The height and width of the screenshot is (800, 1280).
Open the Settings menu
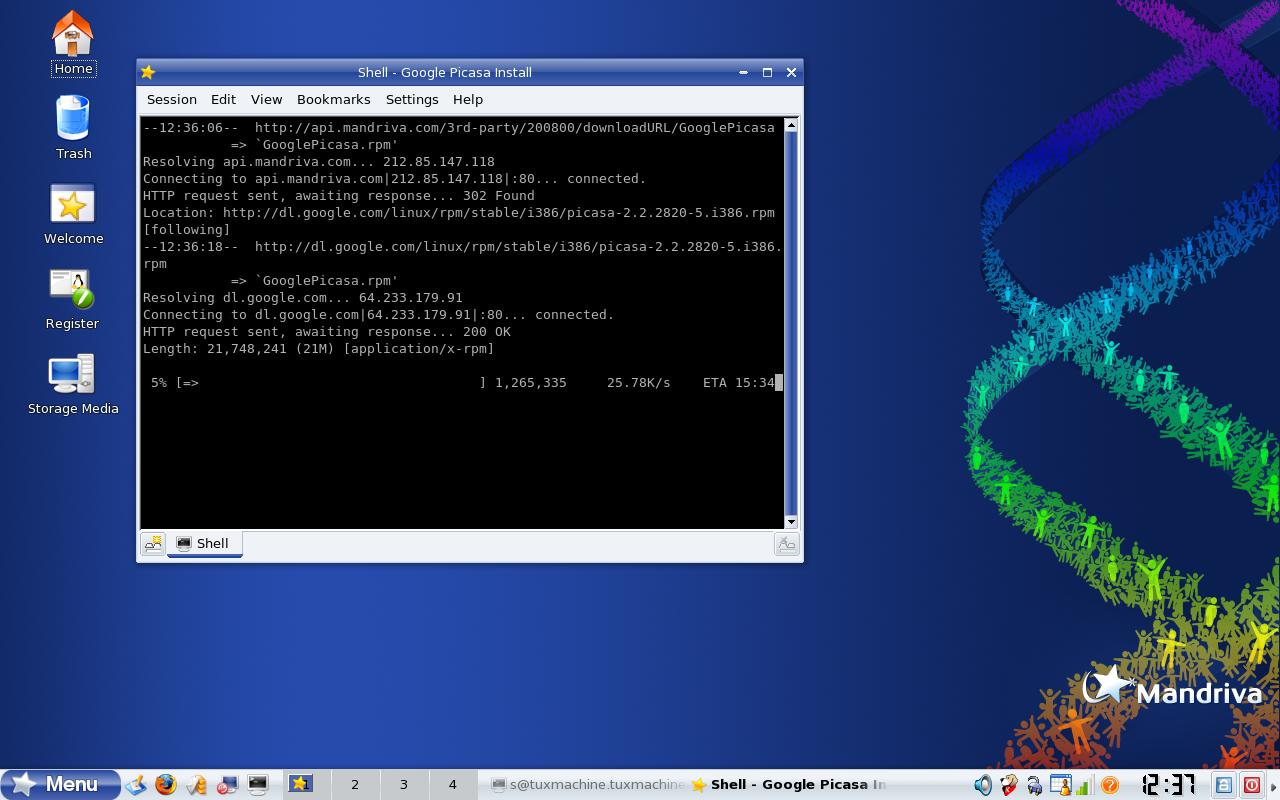(412, 99)
